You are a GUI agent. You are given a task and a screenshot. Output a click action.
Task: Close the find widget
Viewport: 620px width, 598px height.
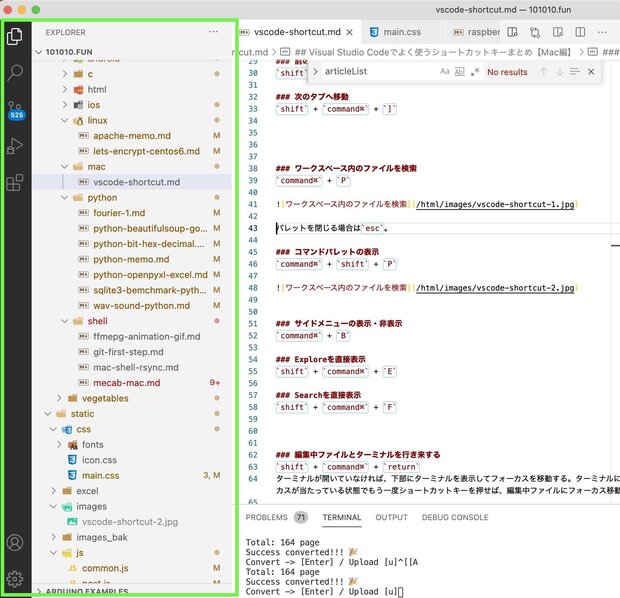[x=591, y=72]
